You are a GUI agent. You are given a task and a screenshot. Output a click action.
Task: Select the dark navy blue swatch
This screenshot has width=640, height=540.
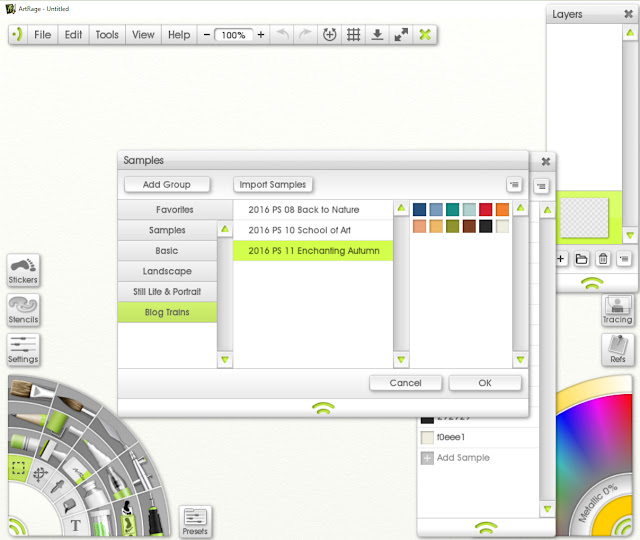419,209
